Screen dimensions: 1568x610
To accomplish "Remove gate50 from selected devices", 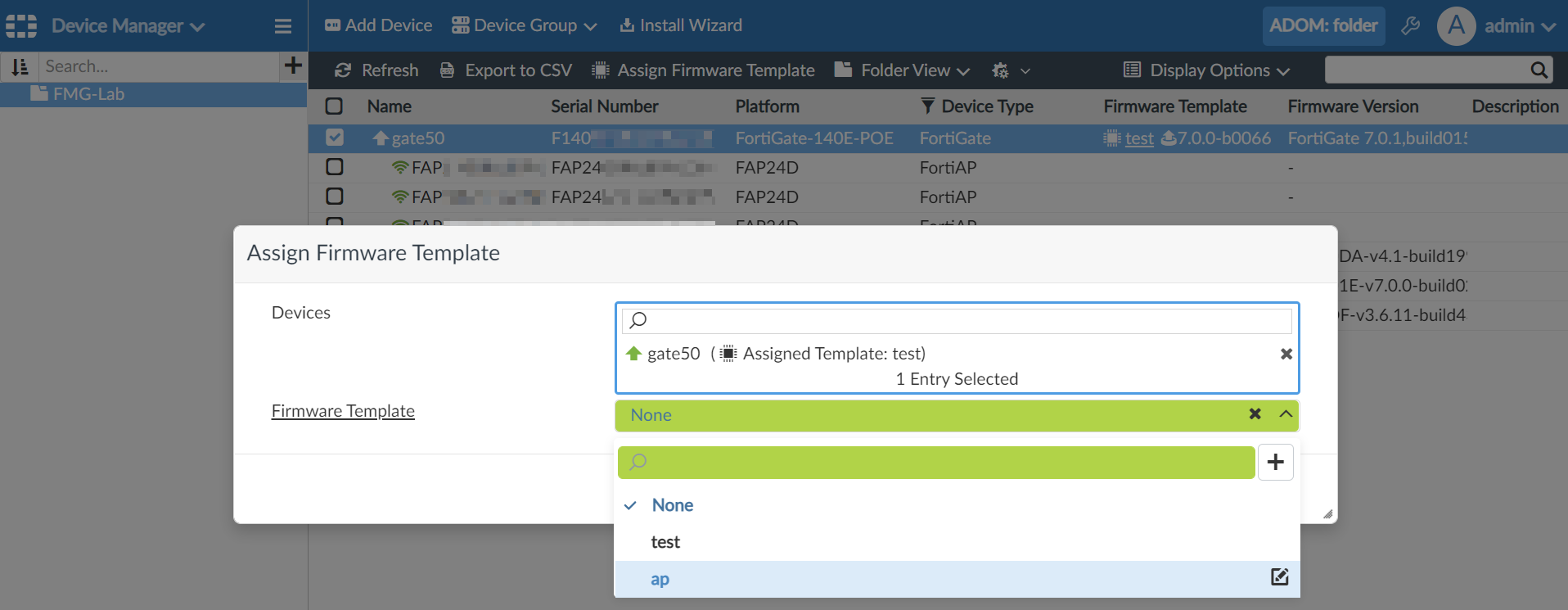I will pos(1286,354).
